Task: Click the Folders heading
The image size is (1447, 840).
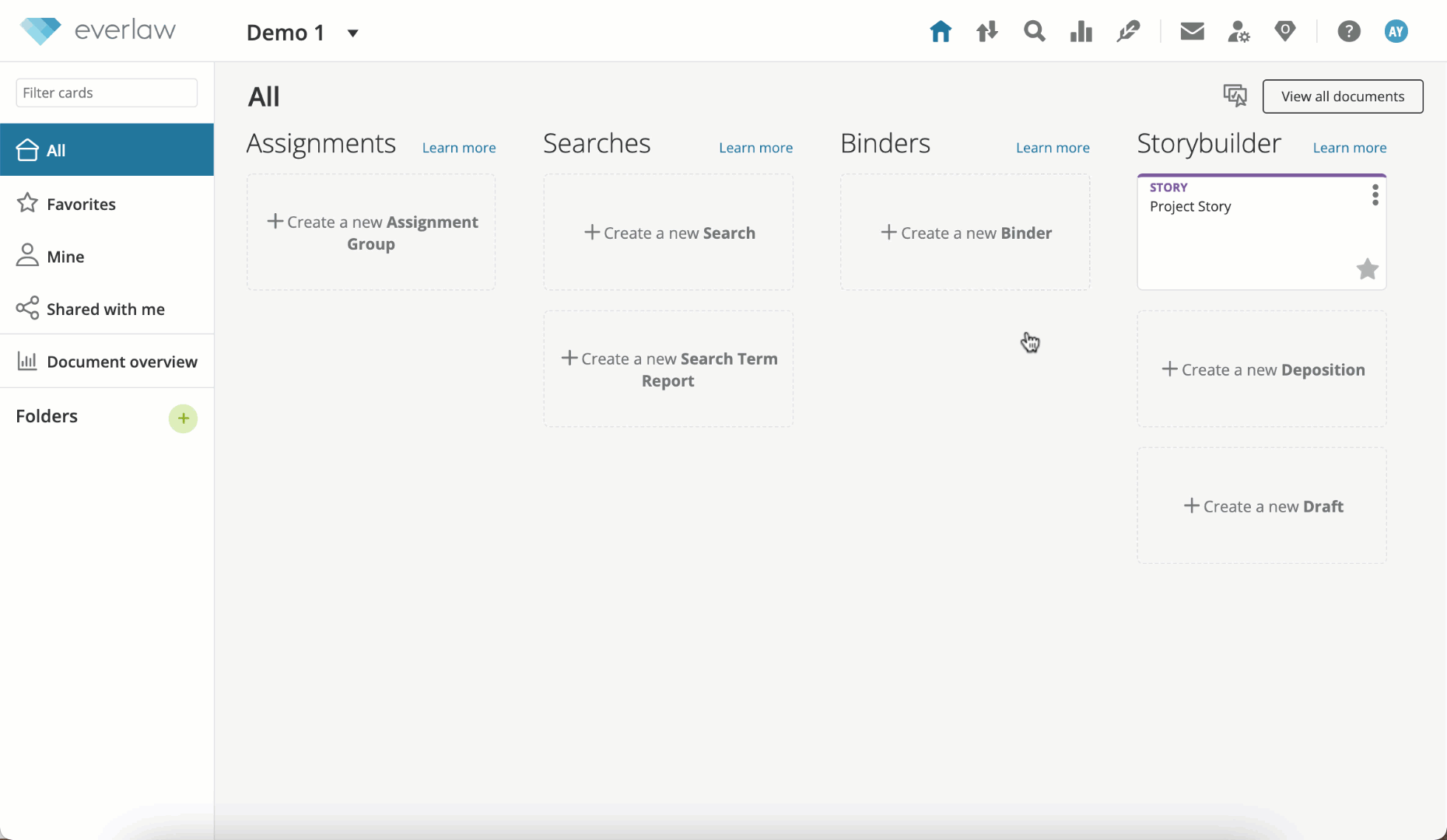Action: 47,416
